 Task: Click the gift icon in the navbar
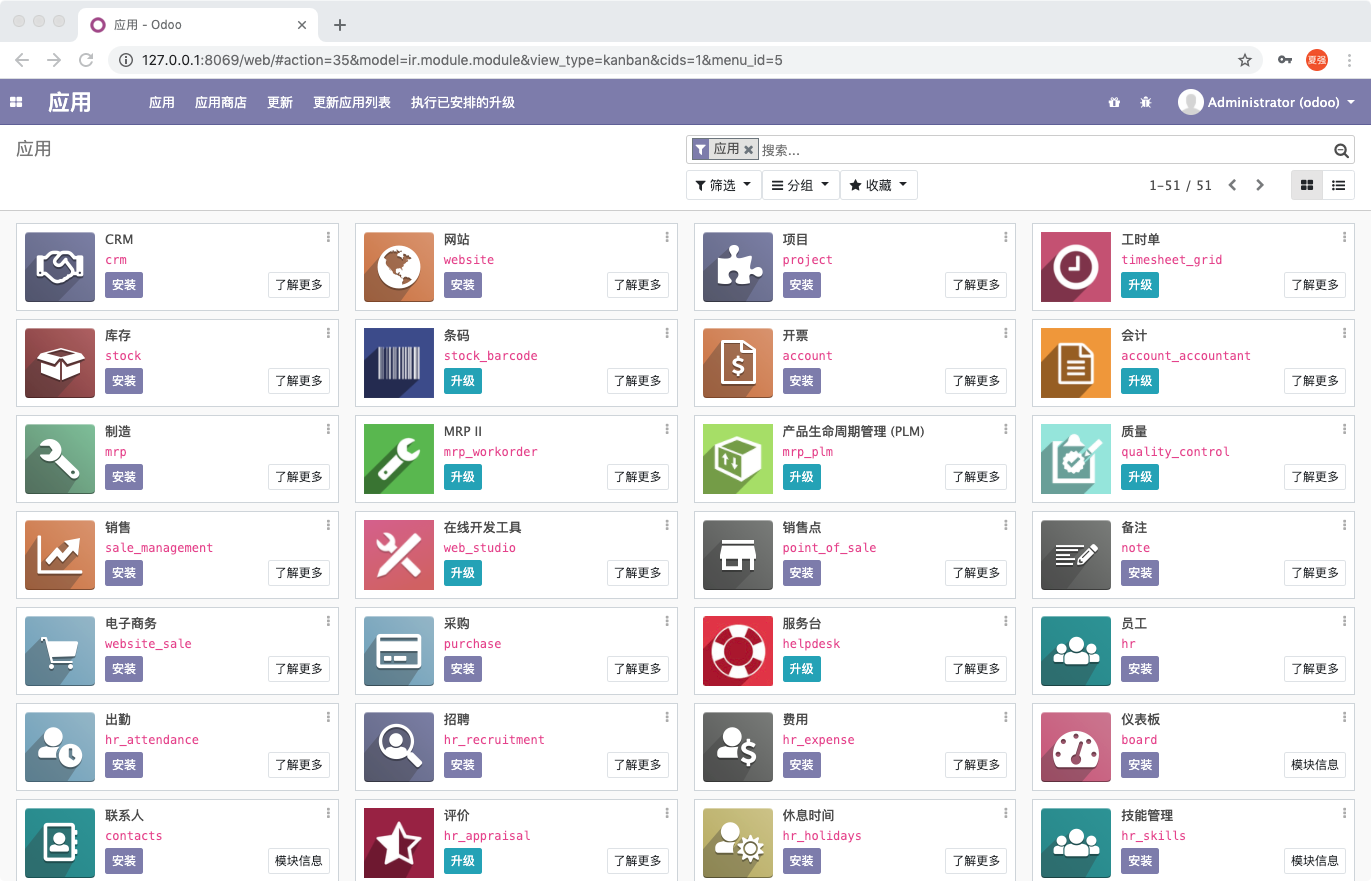(1114, 102)
